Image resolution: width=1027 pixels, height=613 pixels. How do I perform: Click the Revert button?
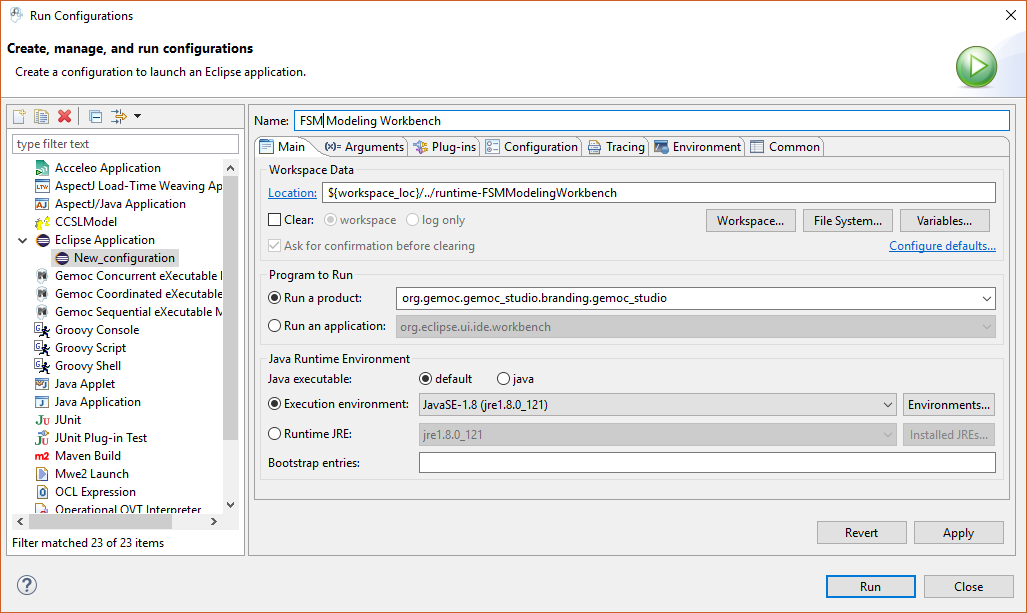click(x=862, y=532)
